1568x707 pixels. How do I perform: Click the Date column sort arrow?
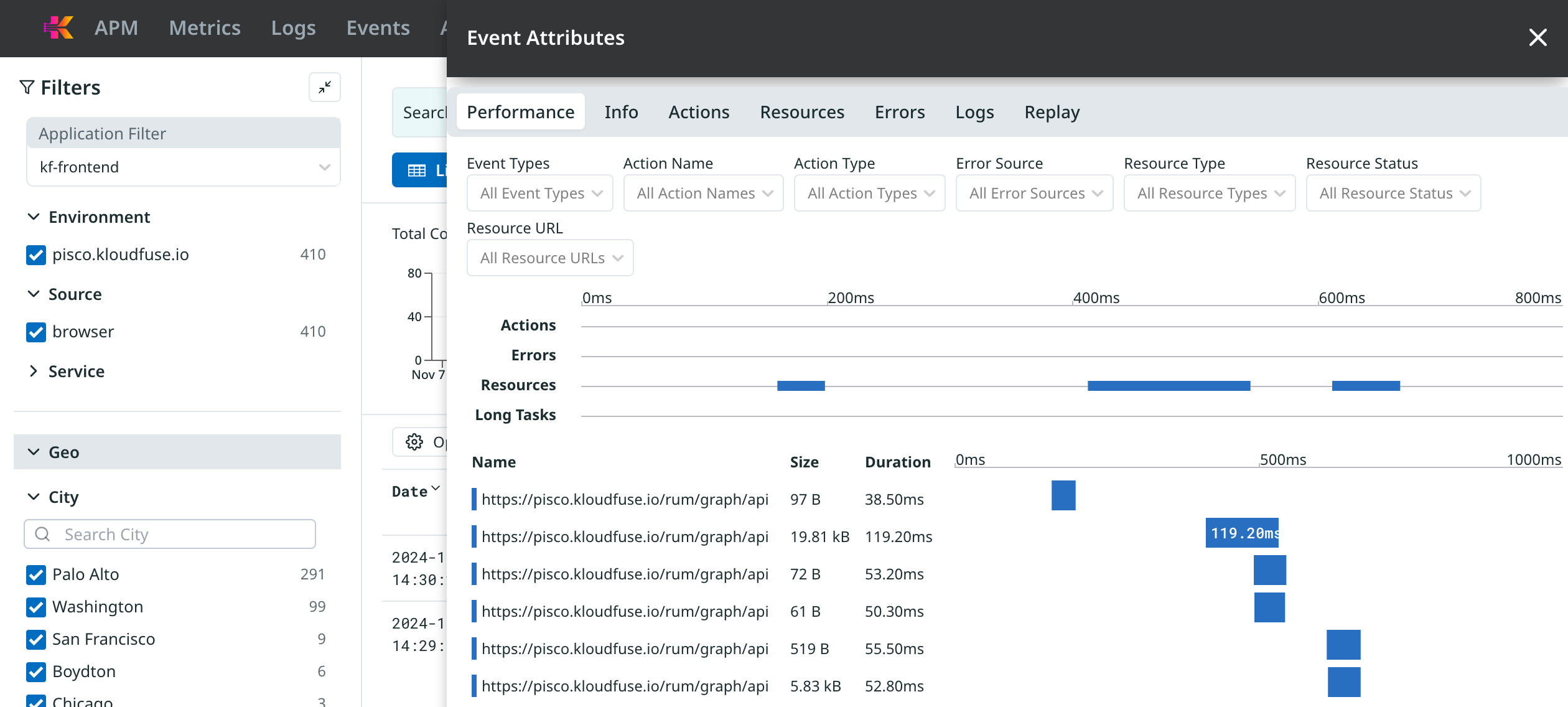tap(436, 489)
